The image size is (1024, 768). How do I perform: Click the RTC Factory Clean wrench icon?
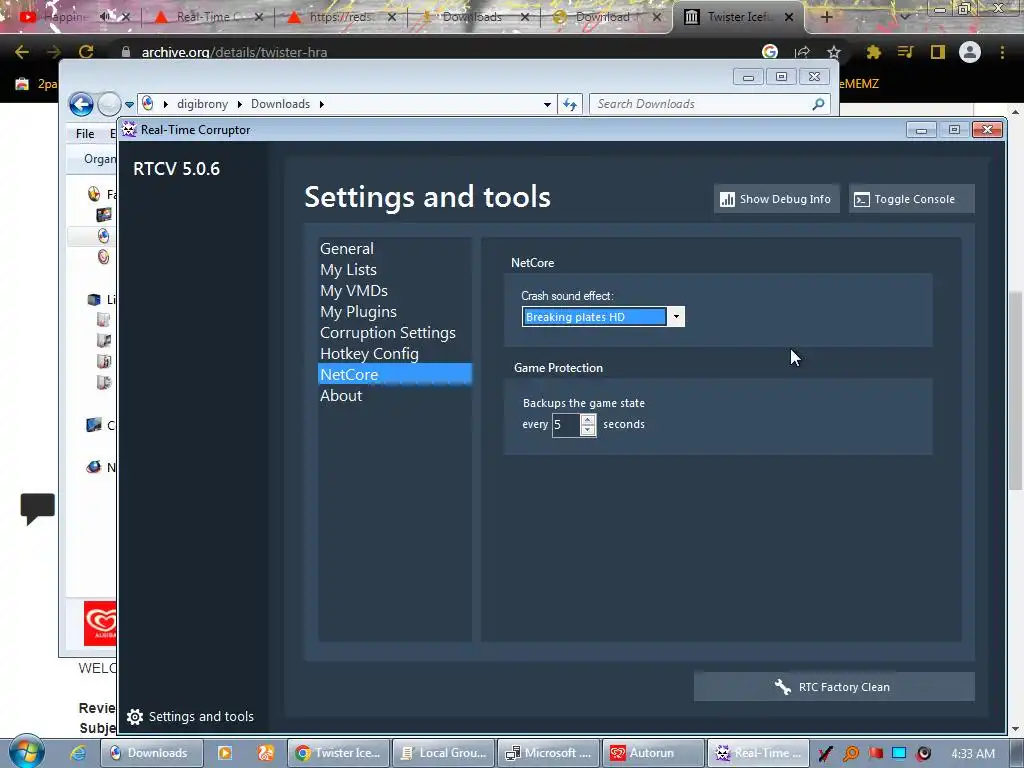tap(782, 686)
